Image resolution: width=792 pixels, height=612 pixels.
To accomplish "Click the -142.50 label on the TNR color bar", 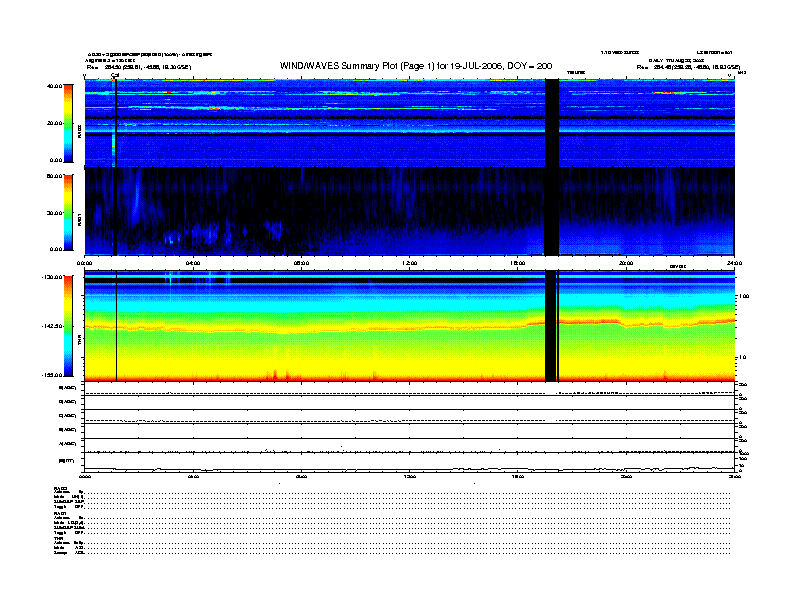I will 53,326.
